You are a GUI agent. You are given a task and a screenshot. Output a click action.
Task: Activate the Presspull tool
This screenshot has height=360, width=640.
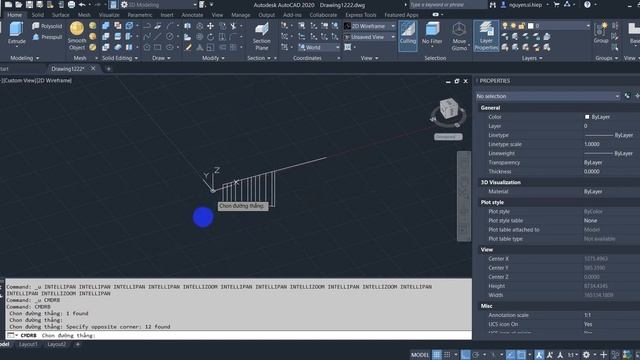coord(47,37)
